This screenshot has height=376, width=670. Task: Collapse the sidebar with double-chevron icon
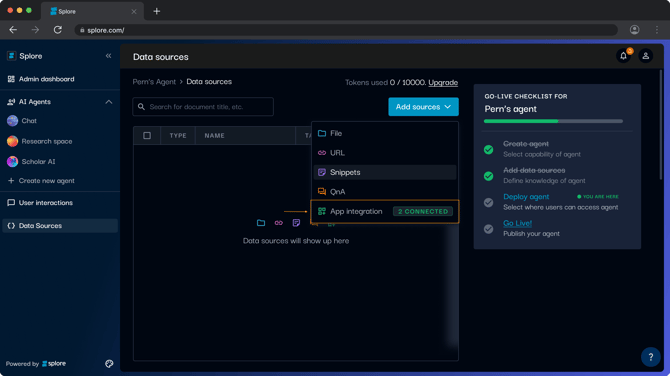[x=109, y=56]
